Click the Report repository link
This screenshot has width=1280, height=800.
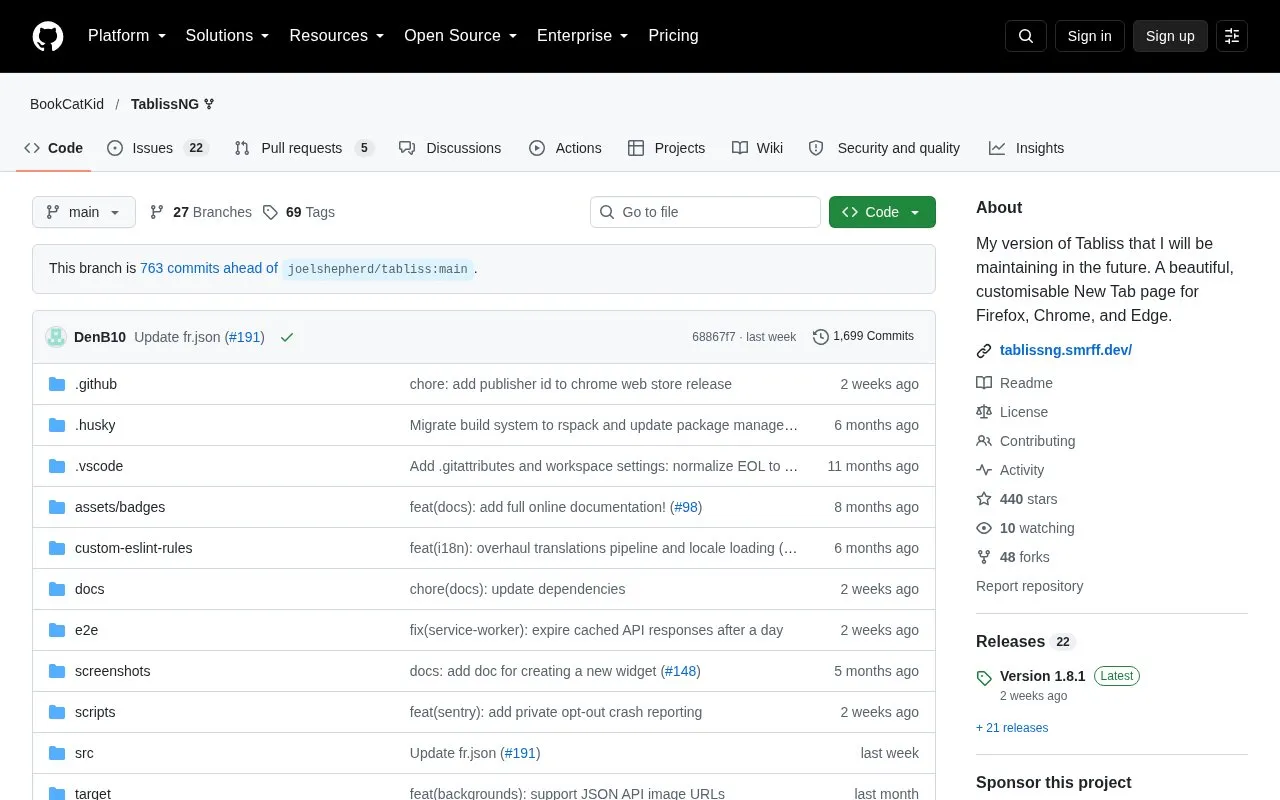click(x=1029, y=586)
